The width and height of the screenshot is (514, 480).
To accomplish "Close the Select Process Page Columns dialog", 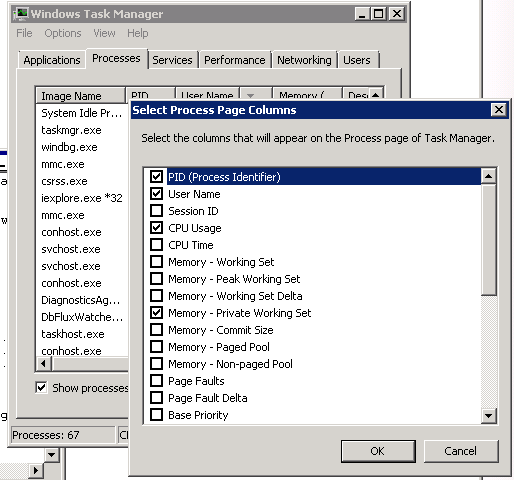I will [x=499, y=109].
